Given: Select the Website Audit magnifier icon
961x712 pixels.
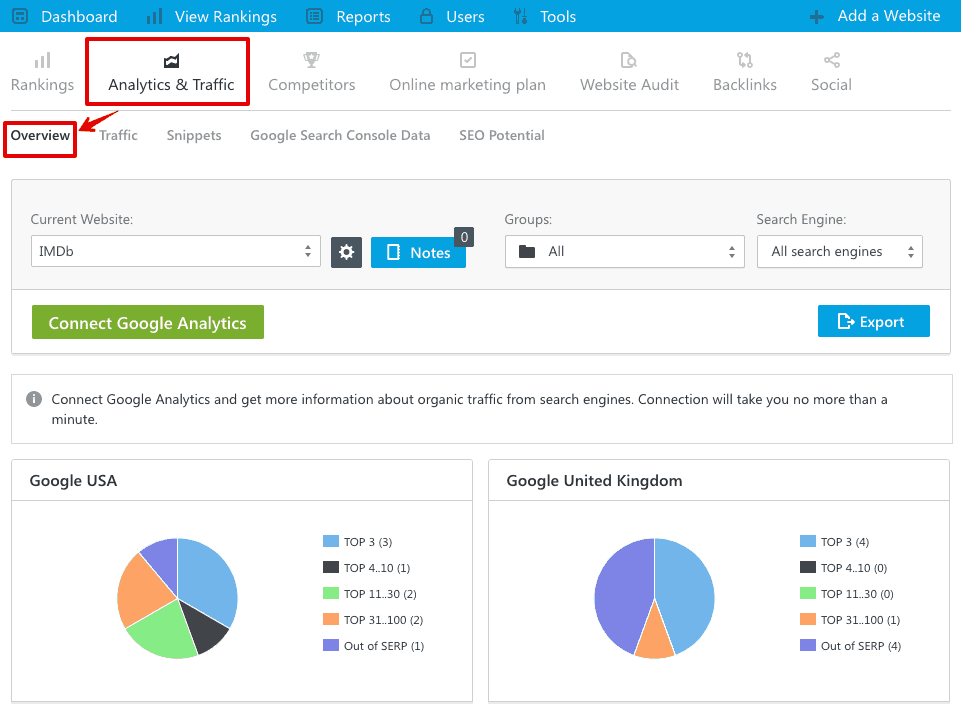Looking at the screenshot, I should coord(629,61).
